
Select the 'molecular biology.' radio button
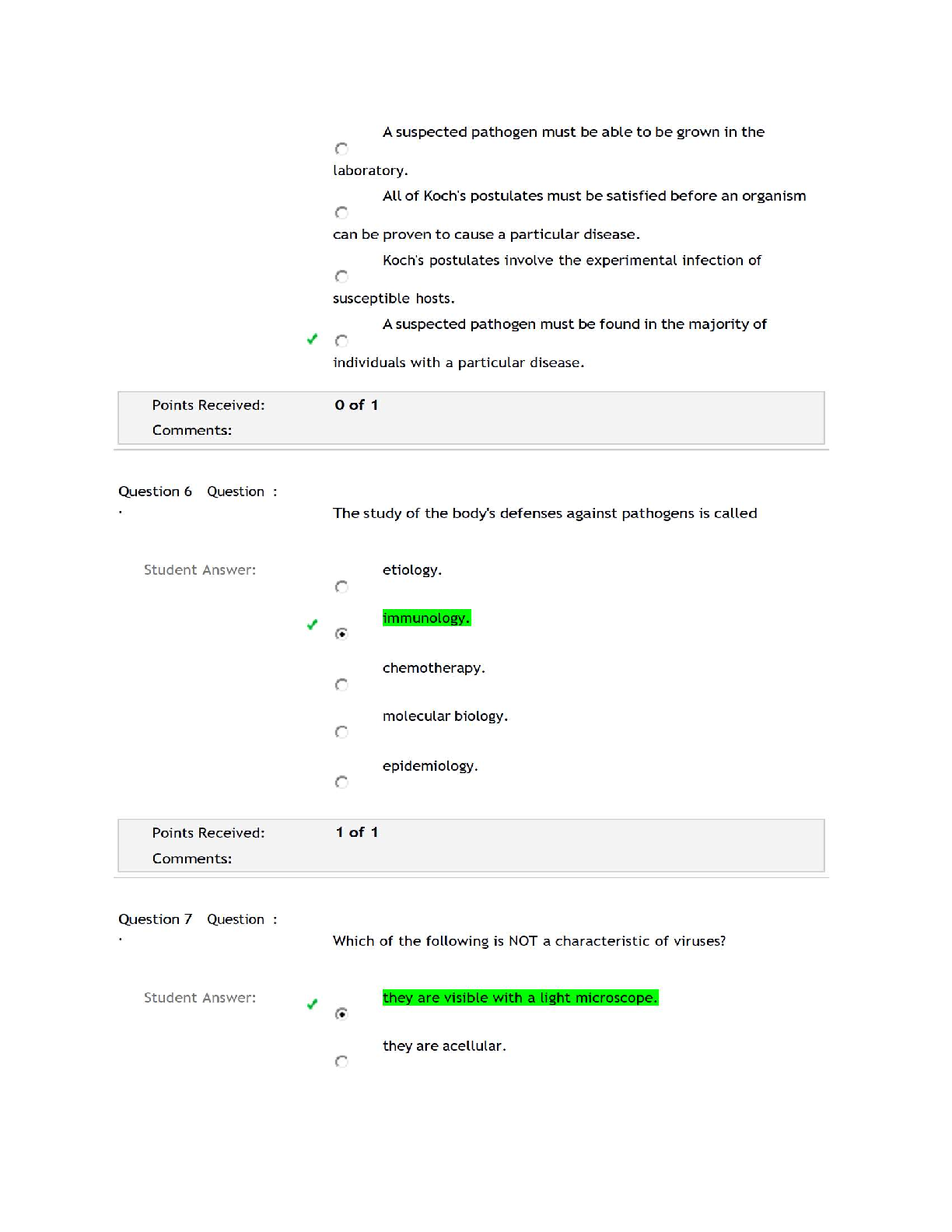pyautogui.click(x=341, y=732)
